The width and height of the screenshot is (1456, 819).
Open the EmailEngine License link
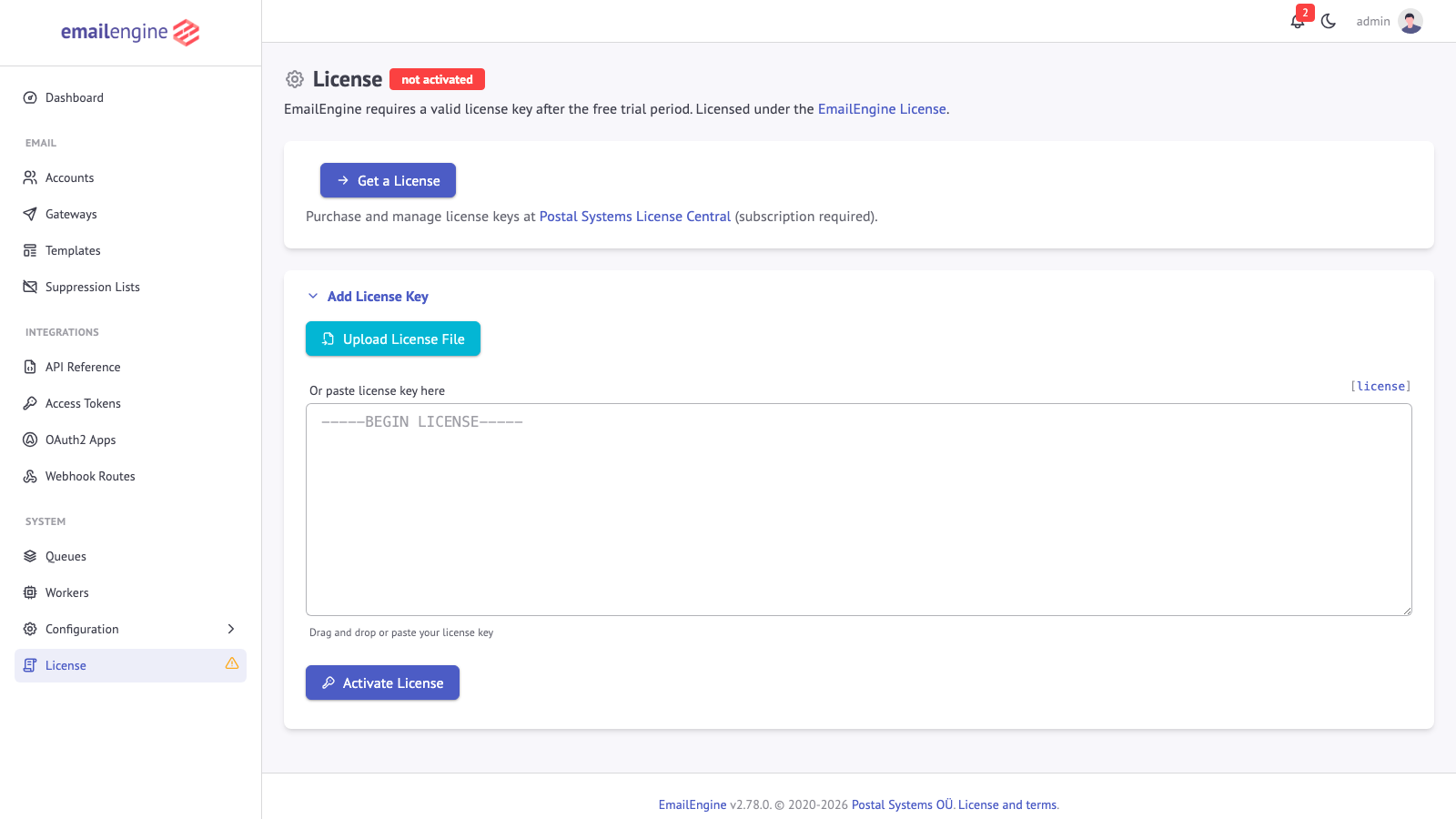(x=882, y=109)
